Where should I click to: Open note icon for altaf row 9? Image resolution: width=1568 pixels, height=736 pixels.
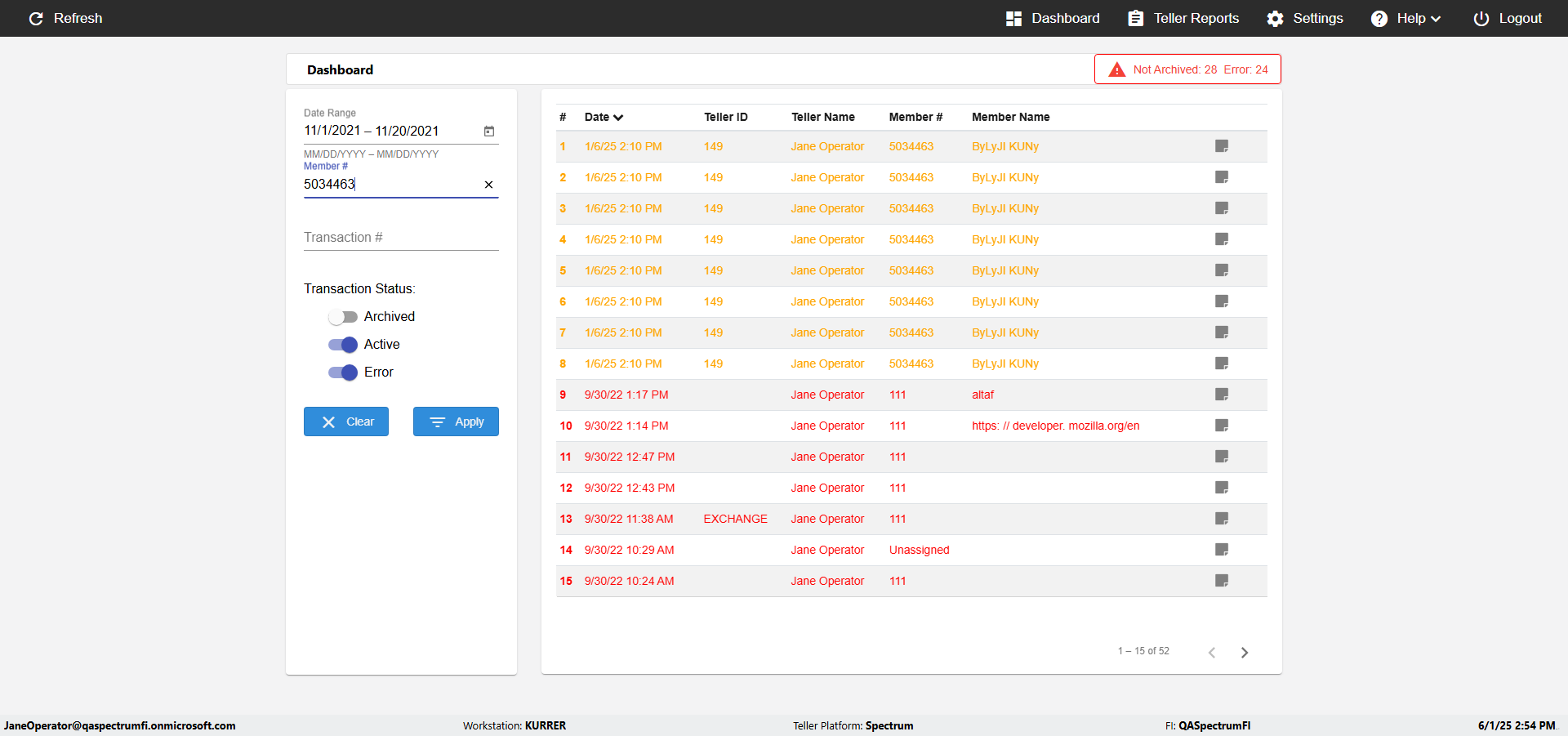(1222, 395)
